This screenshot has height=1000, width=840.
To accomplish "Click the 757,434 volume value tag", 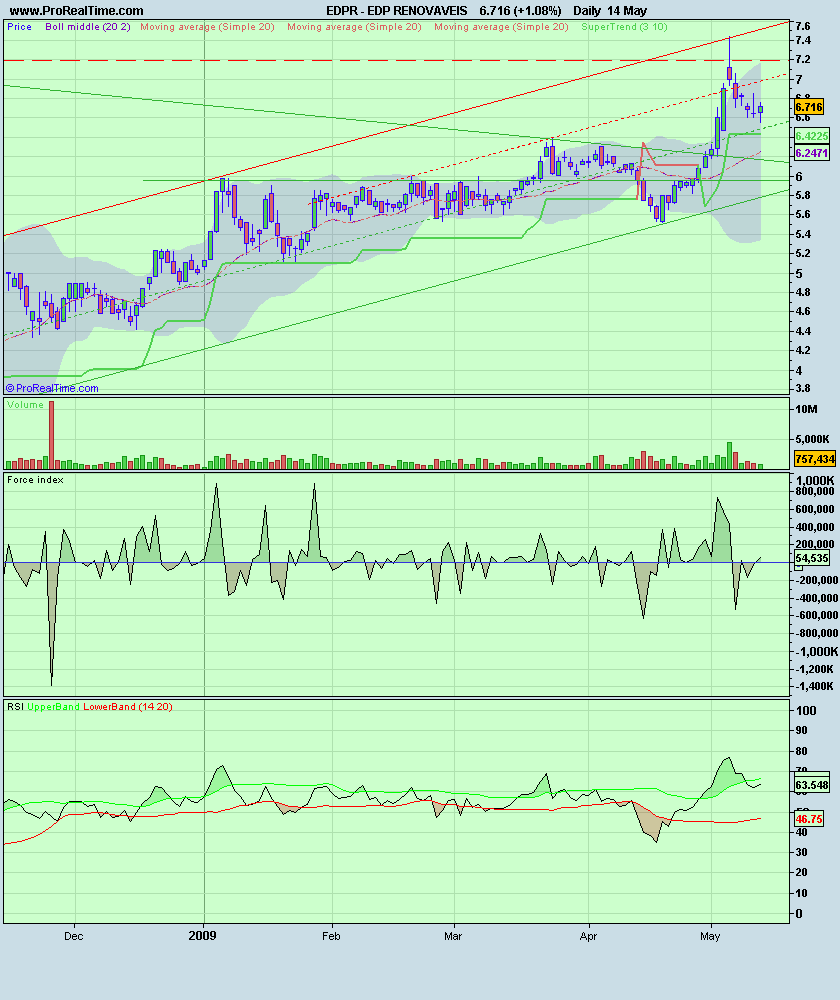I will (814, 459).
